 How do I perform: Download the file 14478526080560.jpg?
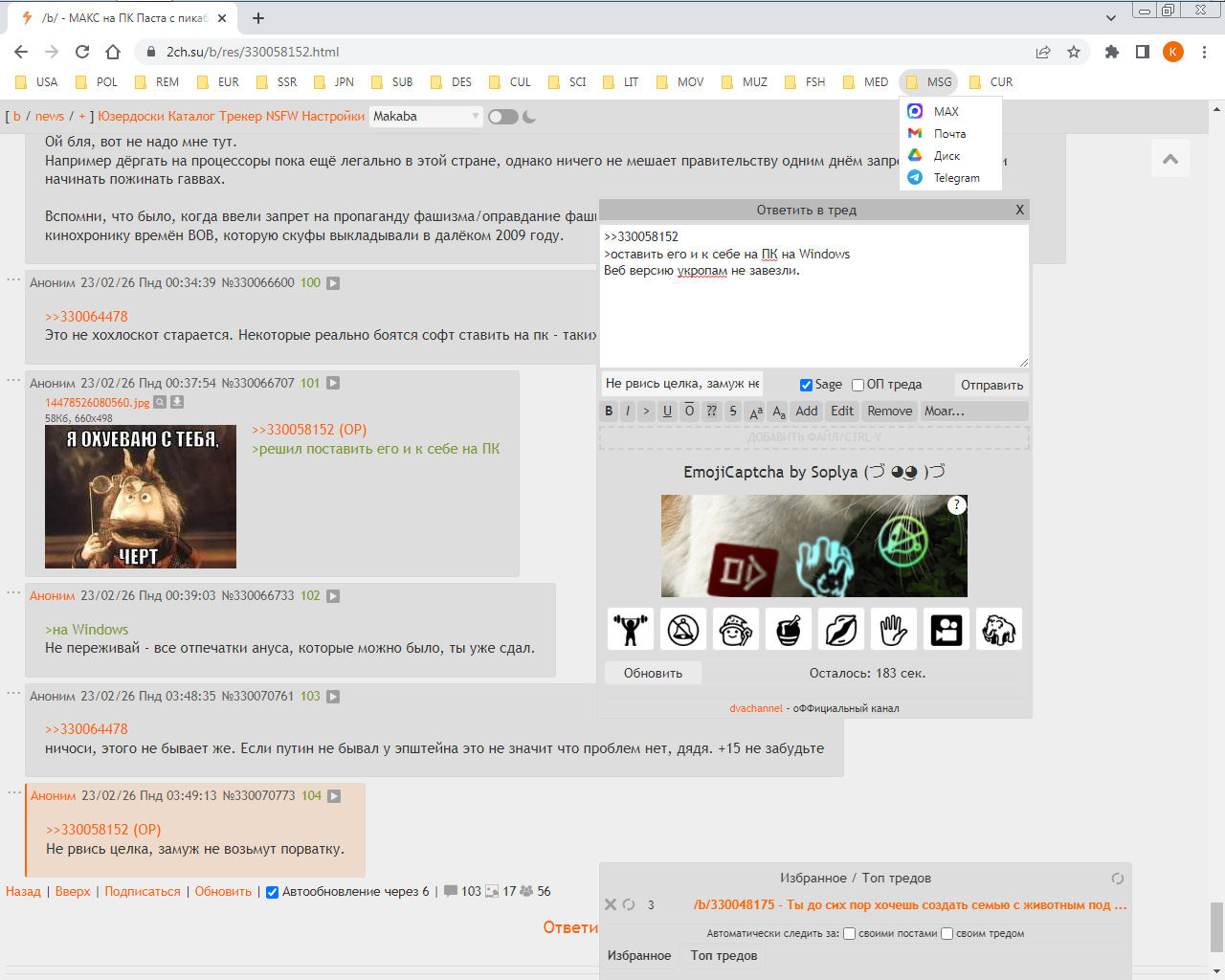[177, 403]
